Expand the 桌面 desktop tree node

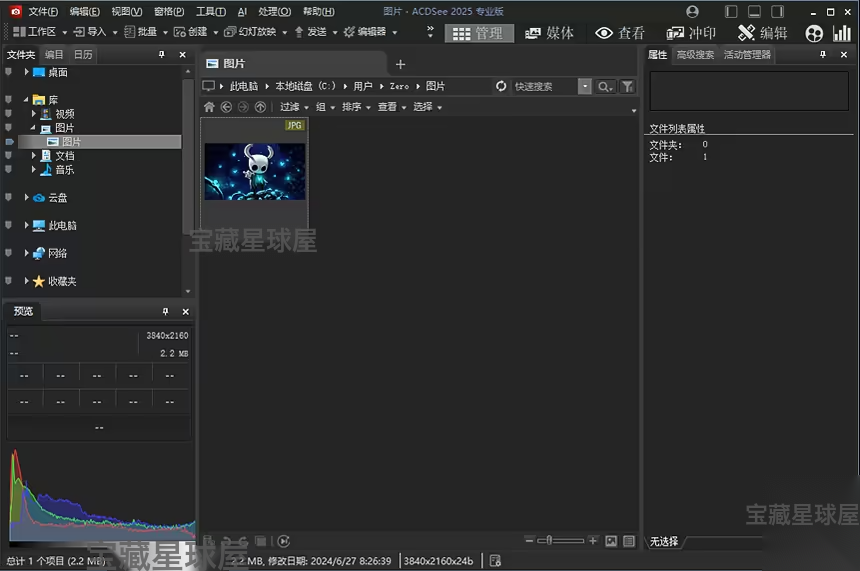tap(26, 72)
